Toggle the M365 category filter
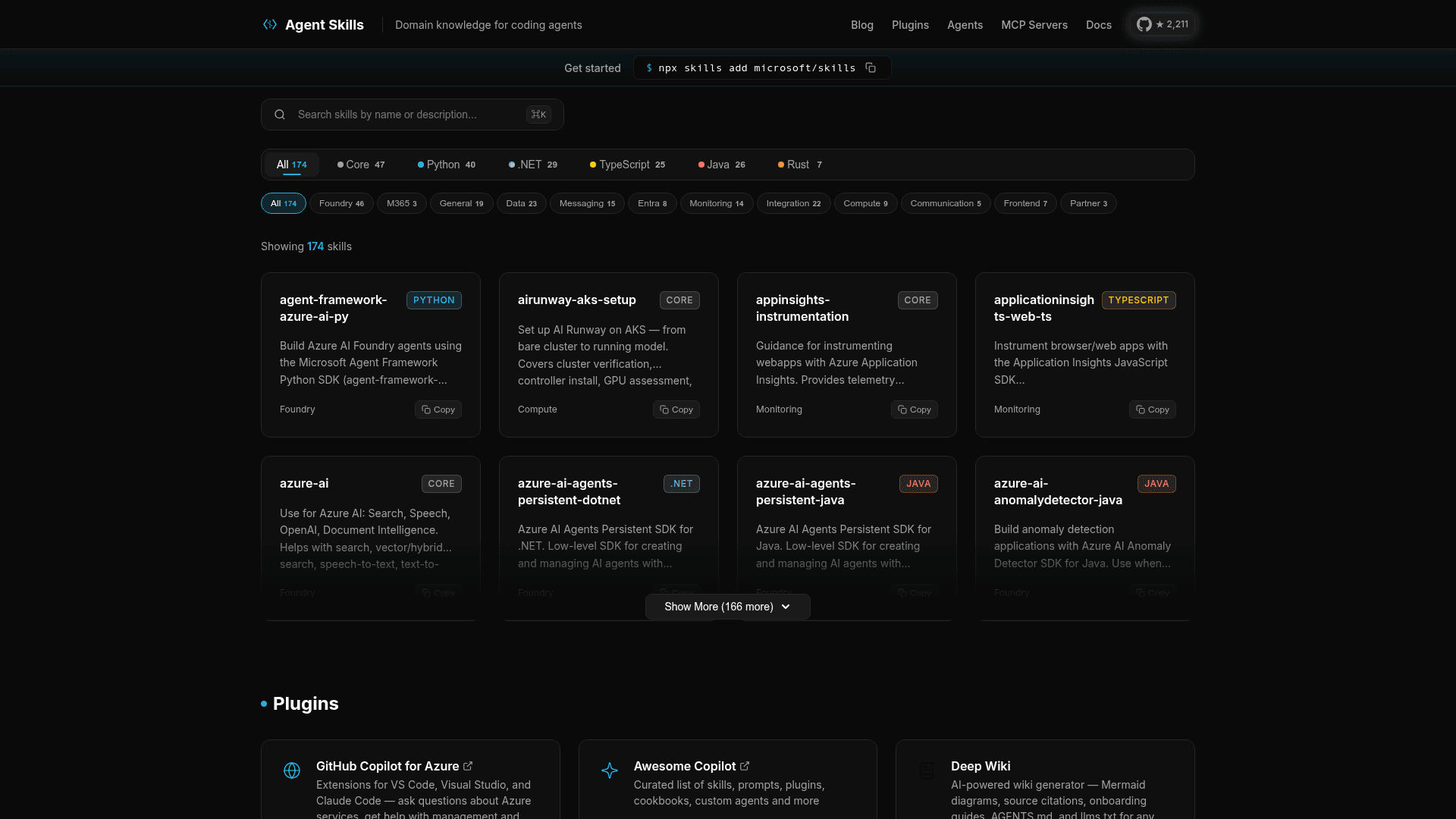 coord(402,203)
